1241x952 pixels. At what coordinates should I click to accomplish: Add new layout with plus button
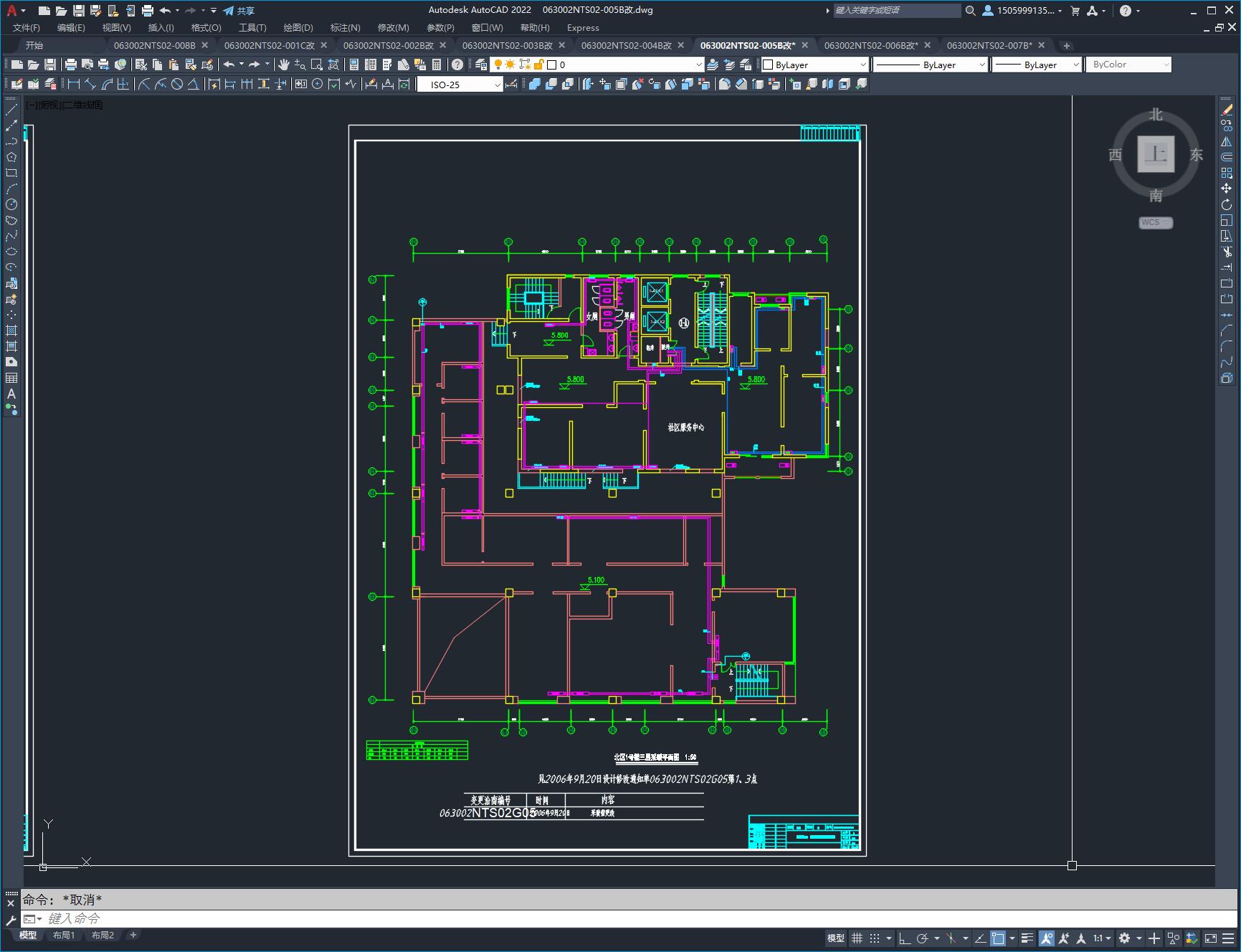[133, 935]
